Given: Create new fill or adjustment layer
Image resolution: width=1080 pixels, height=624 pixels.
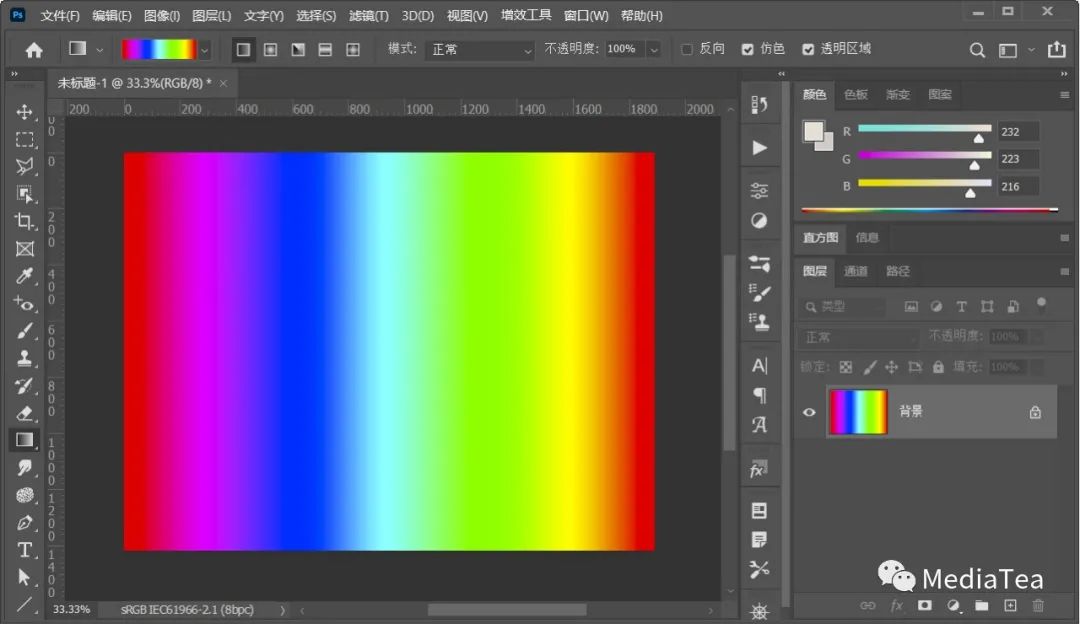Looking at the screenshot, I should coord(953,605).
